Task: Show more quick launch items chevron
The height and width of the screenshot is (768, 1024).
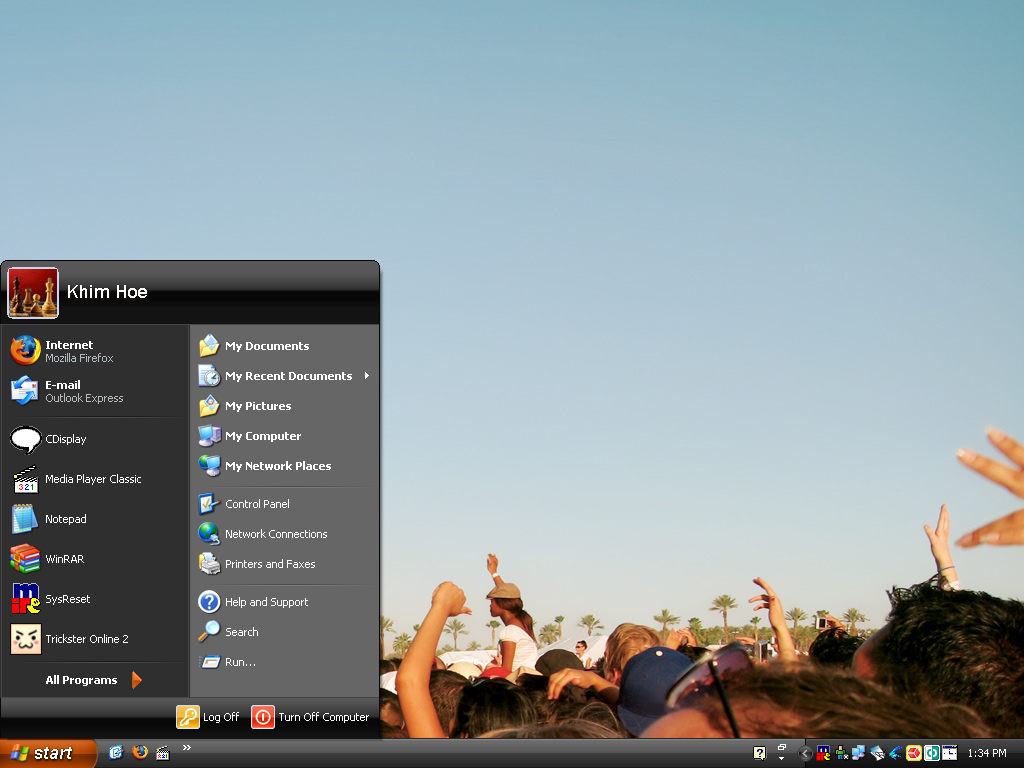Action: coord(187,748)
